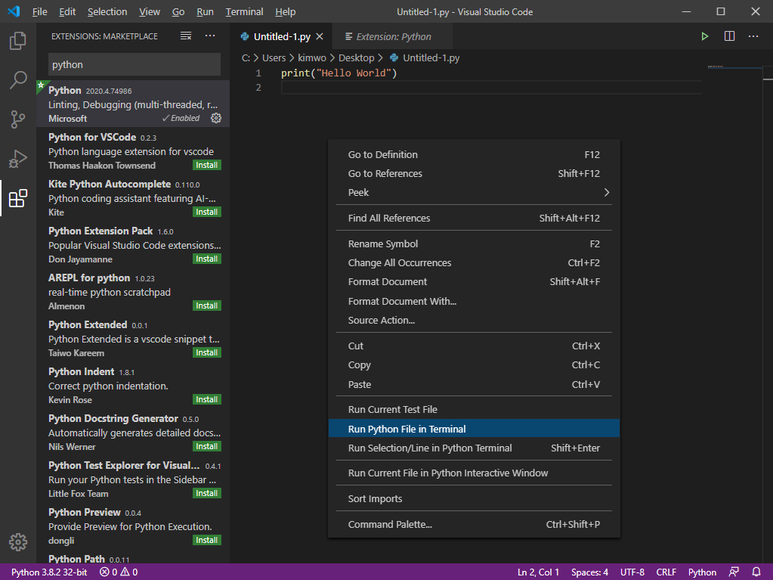Open the Edit menu
Viewport: 773px width, 580px height.
(67, 12)
